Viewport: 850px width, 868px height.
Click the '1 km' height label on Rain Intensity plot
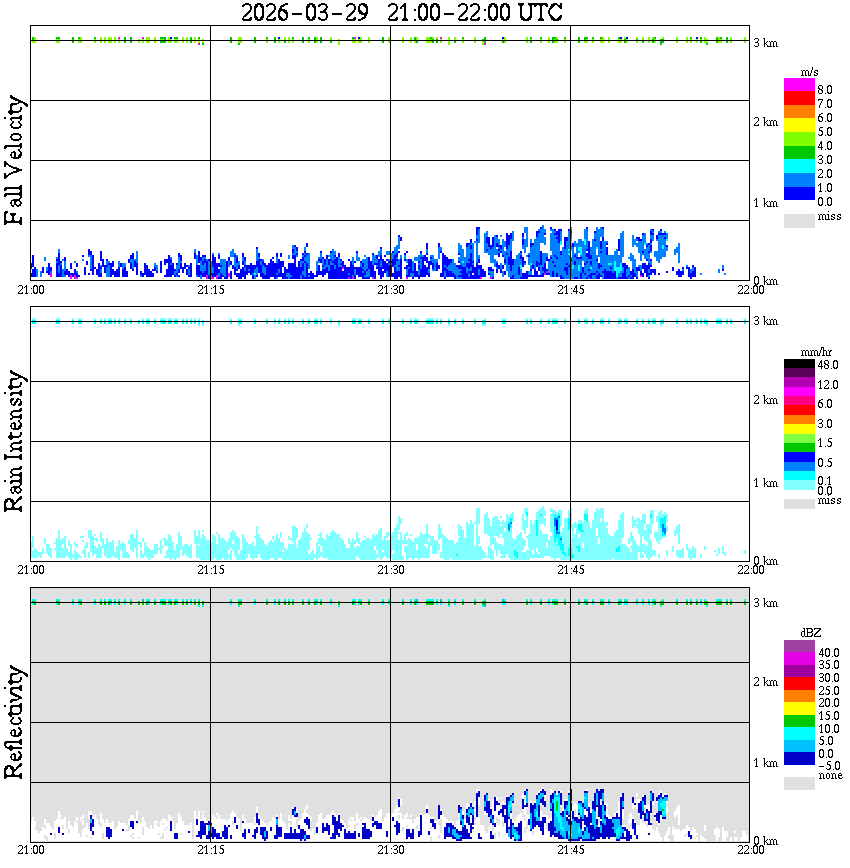[x=765, y=483]
